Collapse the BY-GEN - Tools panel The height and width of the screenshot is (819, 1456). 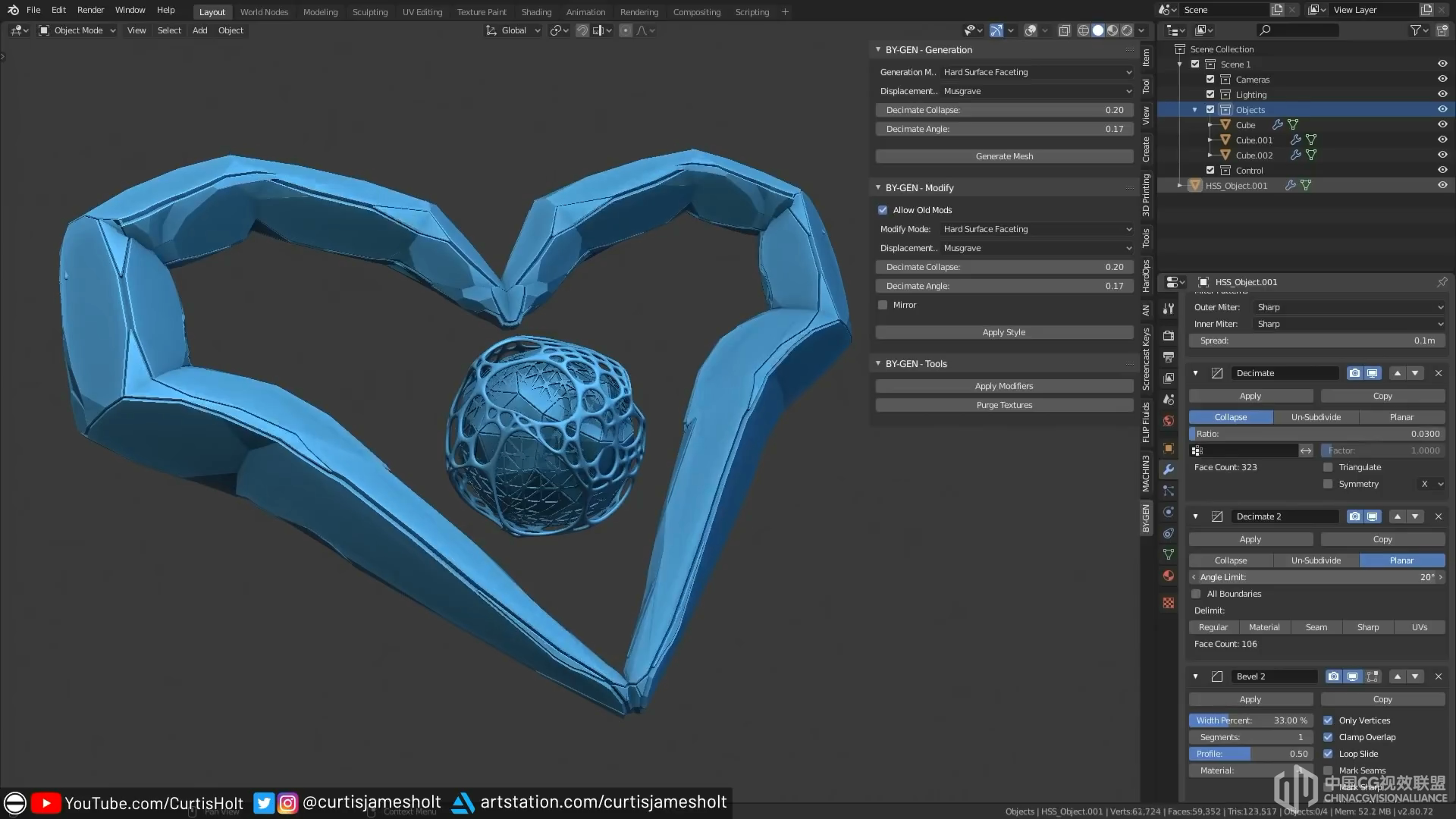point(878,364)
